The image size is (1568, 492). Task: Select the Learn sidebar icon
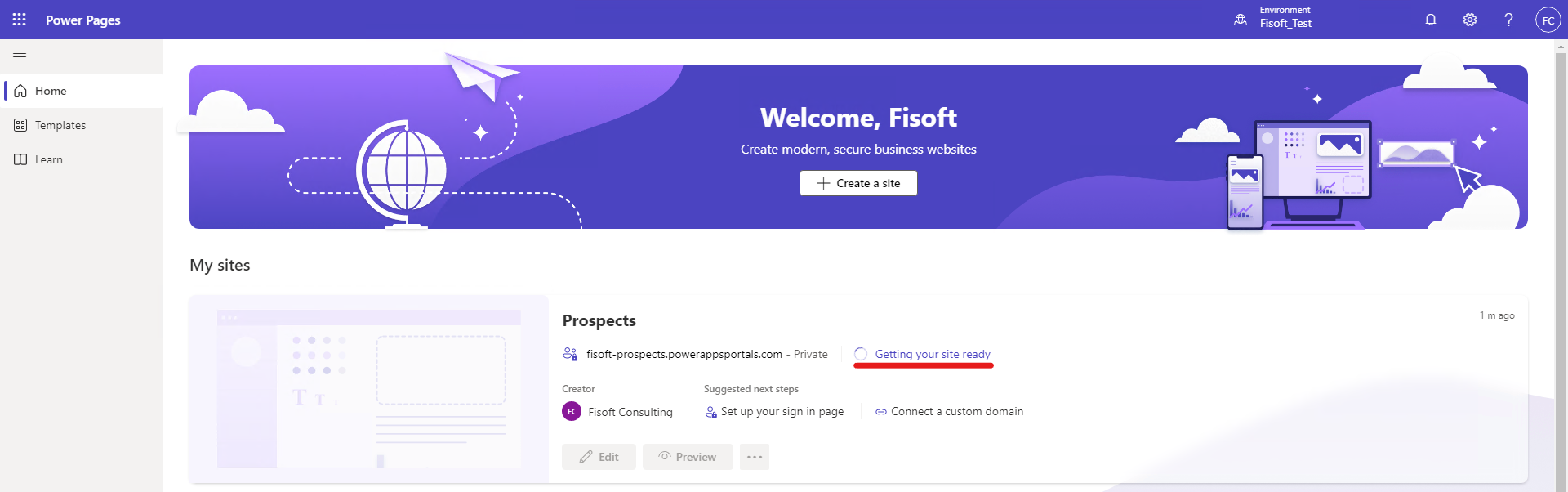point(20,159)
